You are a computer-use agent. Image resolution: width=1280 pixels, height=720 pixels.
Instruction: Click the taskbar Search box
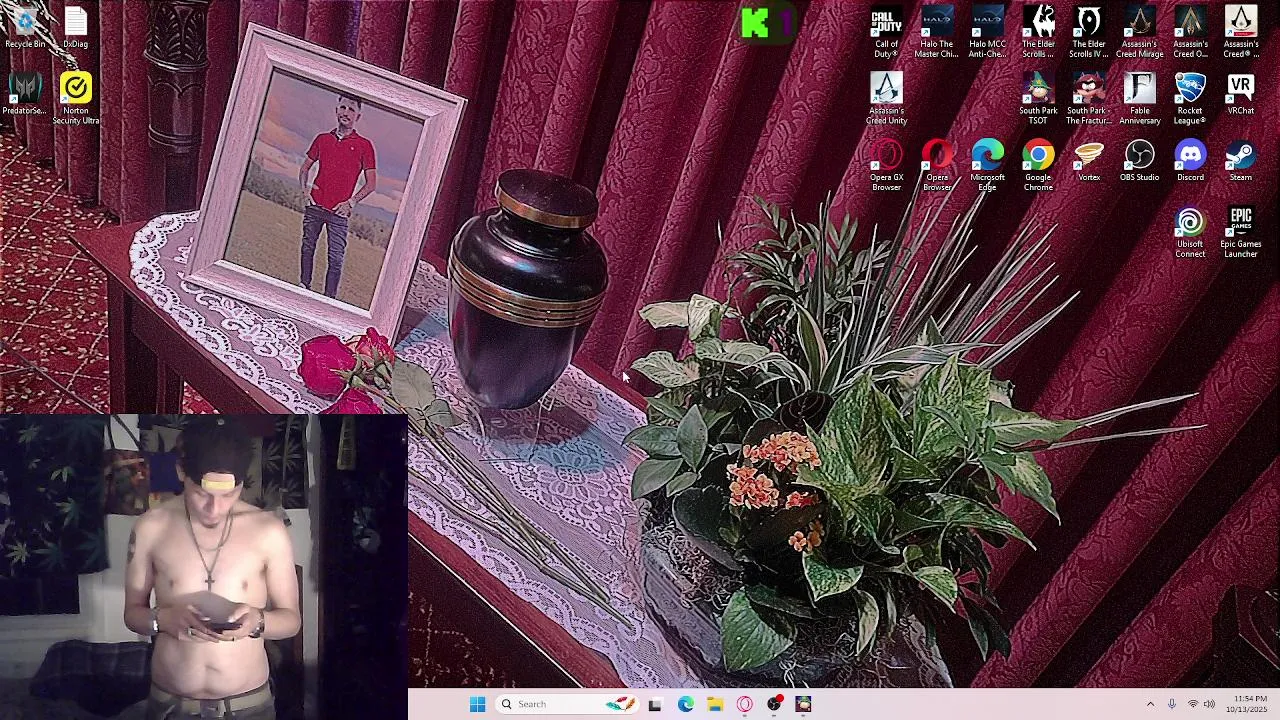tap(567, 704)
